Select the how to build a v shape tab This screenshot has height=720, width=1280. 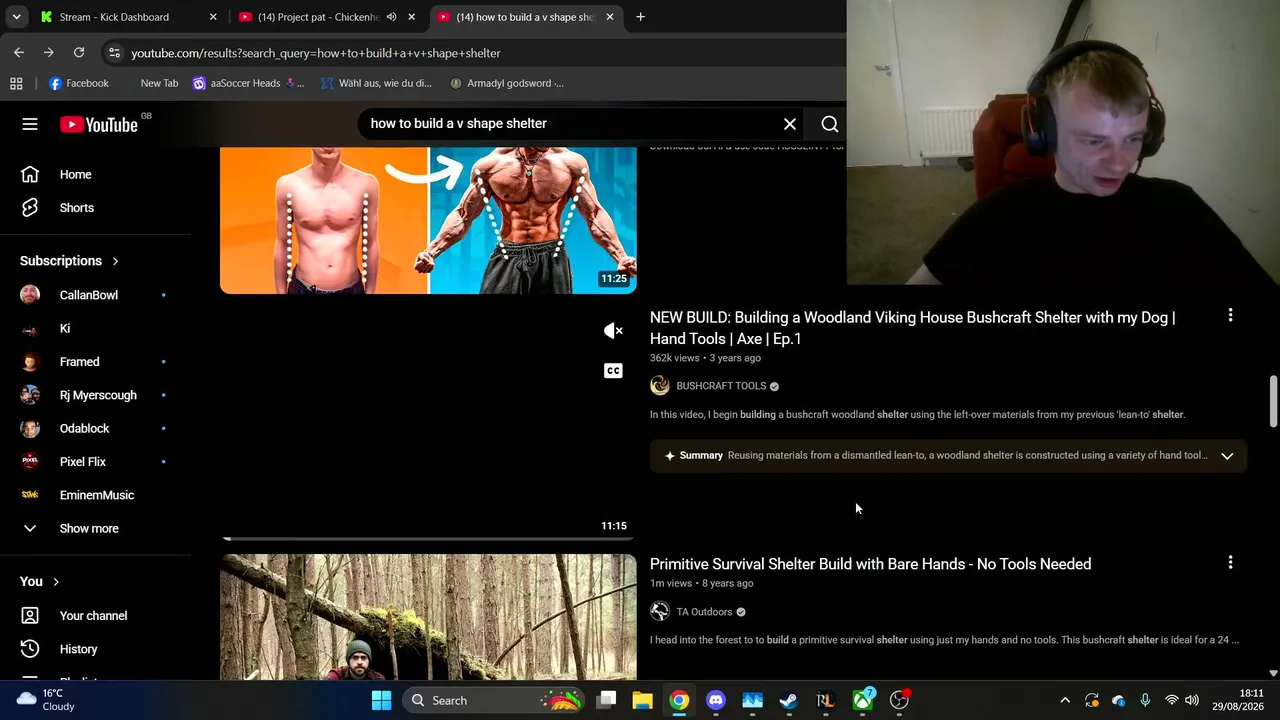coord(527,17)
